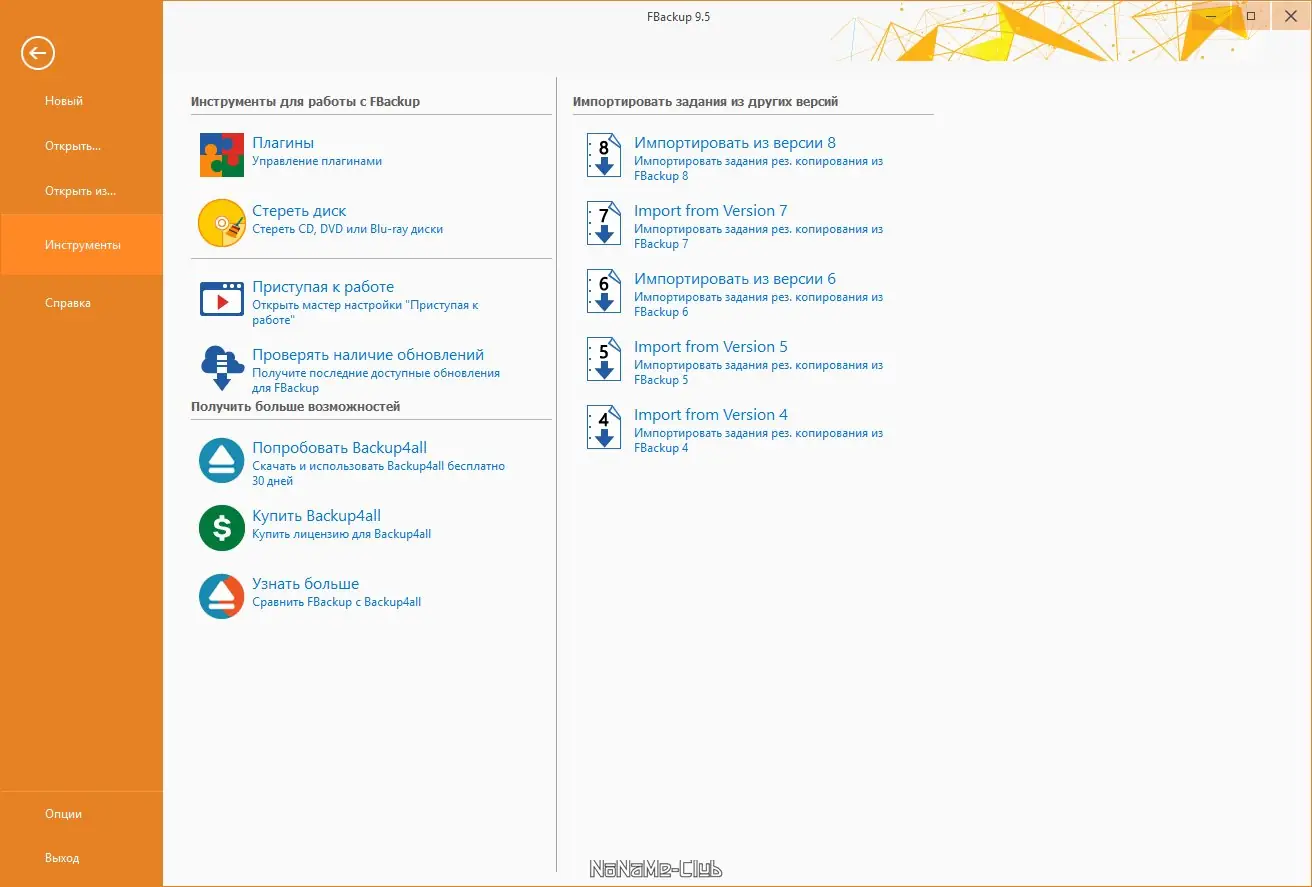Screen dimensions: 1312x887
Task: Click the import version 7 icon
Action: click(x=604, y=223)
